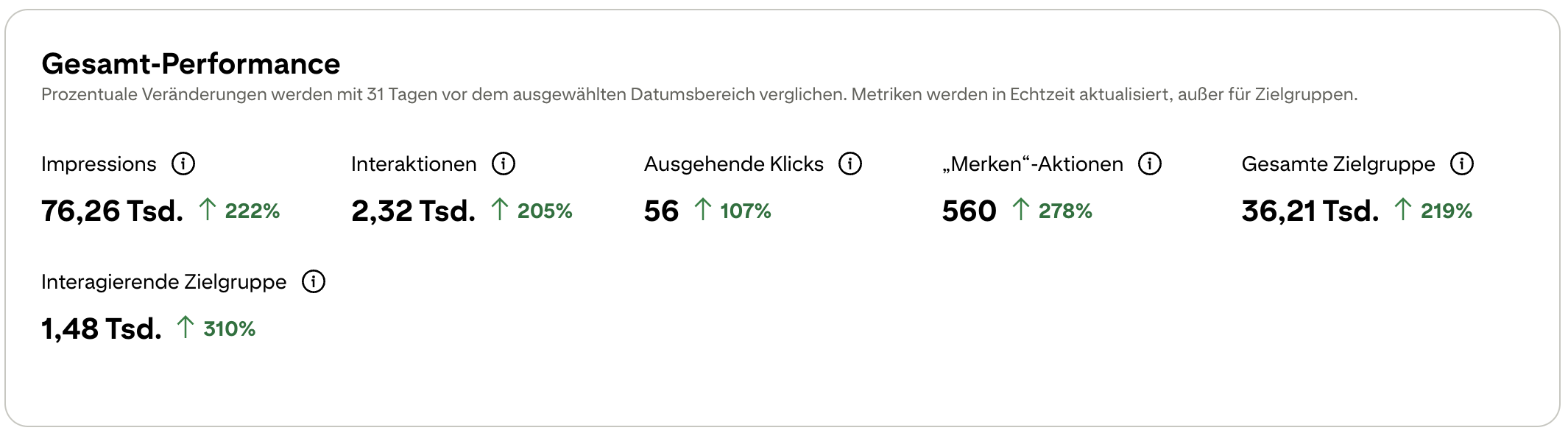Viewport: 1568px width, 436px height.
Task: Click the Interagierende Zielgruppe label
Action: pyautogui.click(x=163, y=281)
